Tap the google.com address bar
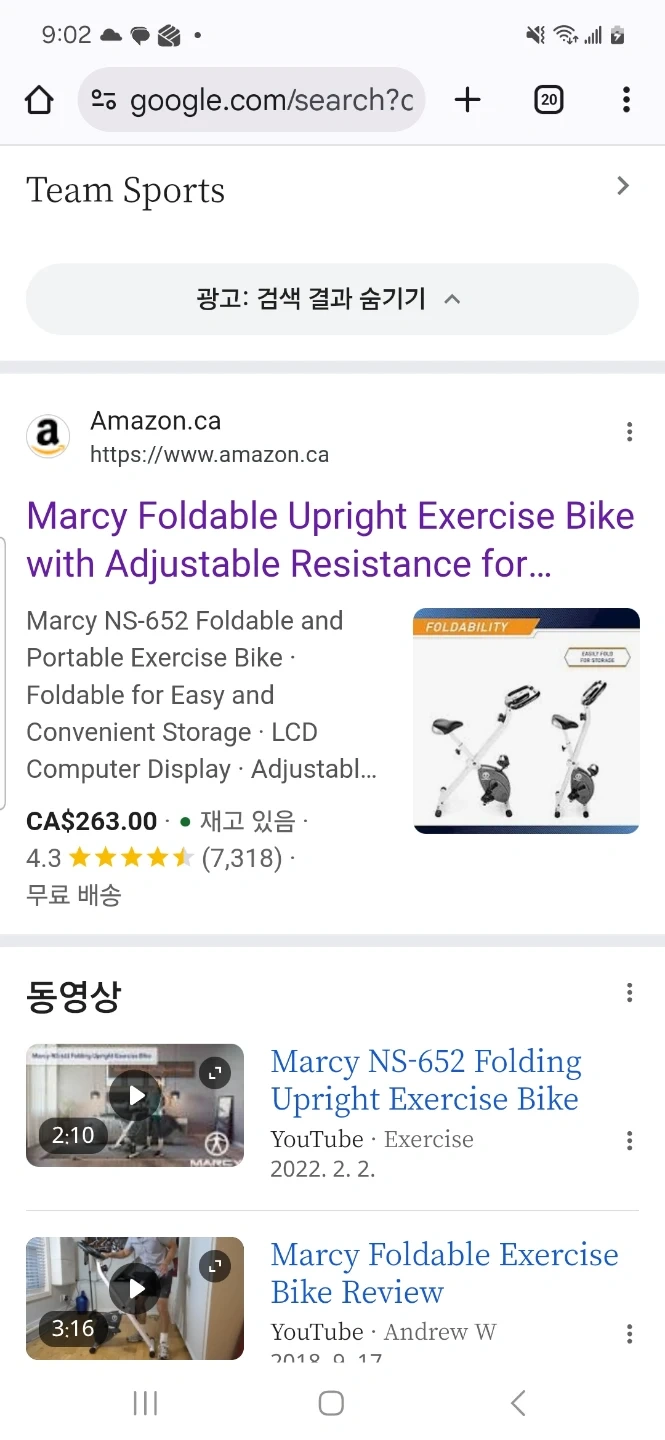Viewport: 665px width, 1440px height. (270, 100)
